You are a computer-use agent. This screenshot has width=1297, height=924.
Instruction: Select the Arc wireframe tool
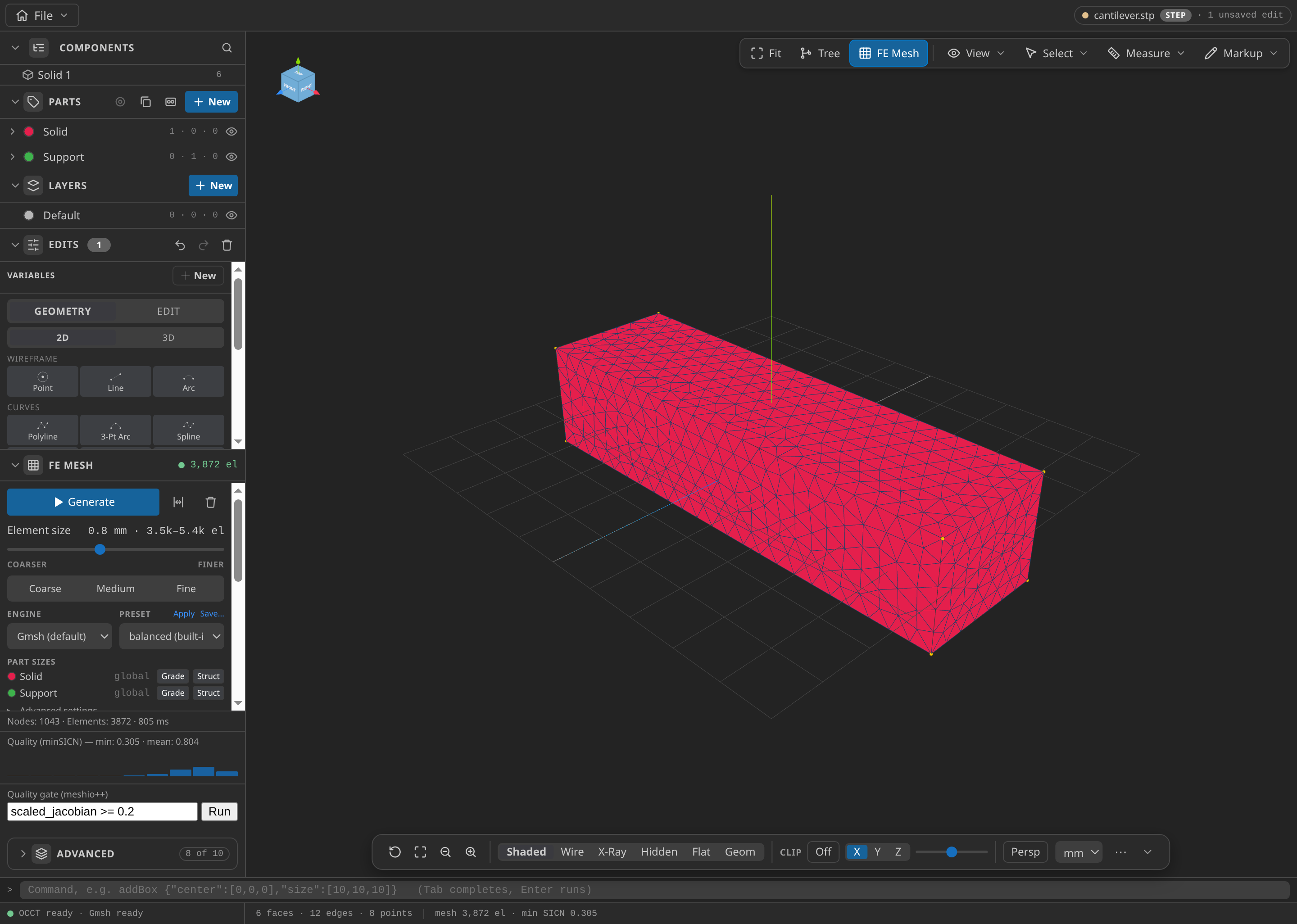(x=188, y=381)
